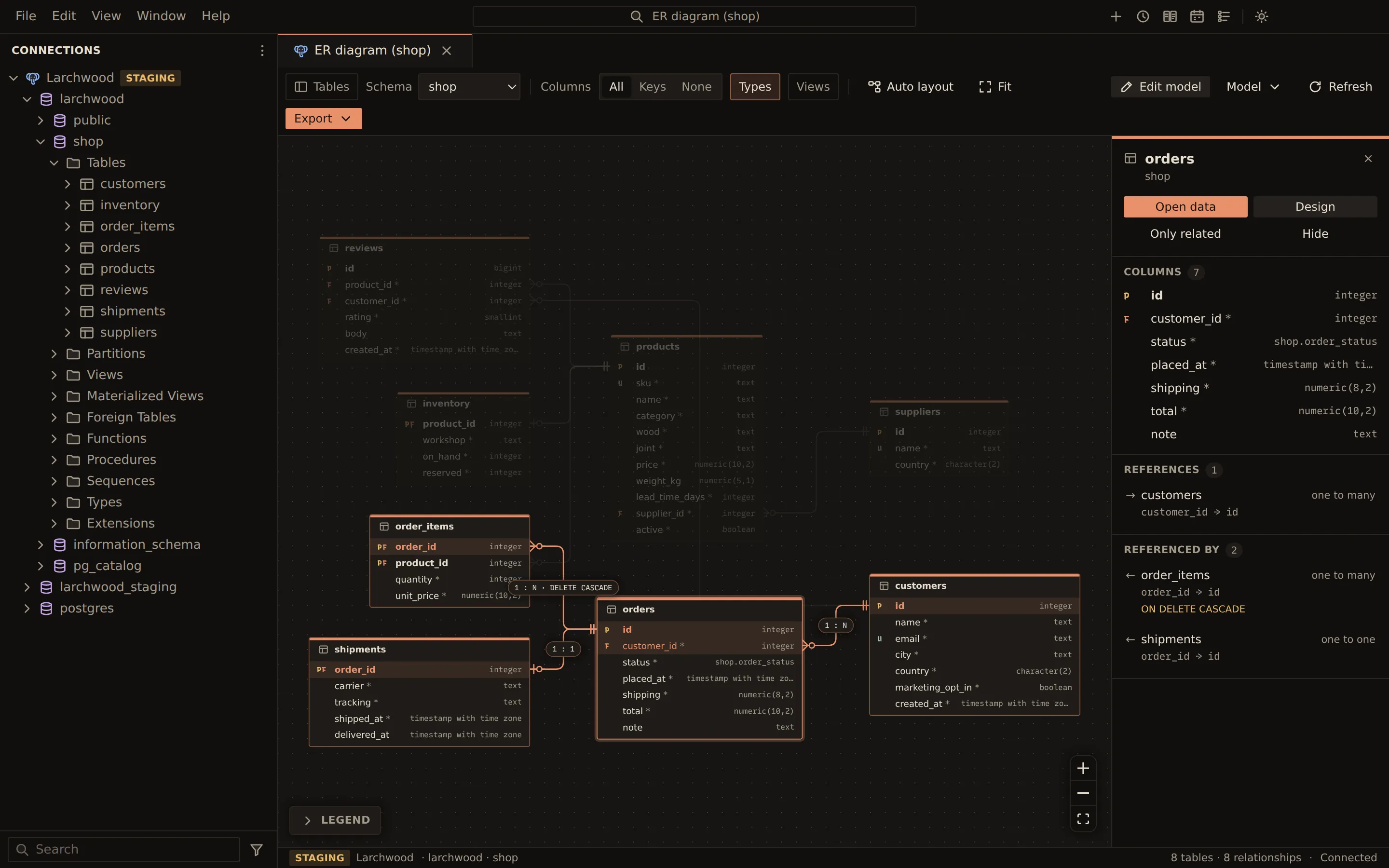Click the Auto layout button
Viewport: 1389px width, 868px height.
pyautogui.click(x=910, y=87)
